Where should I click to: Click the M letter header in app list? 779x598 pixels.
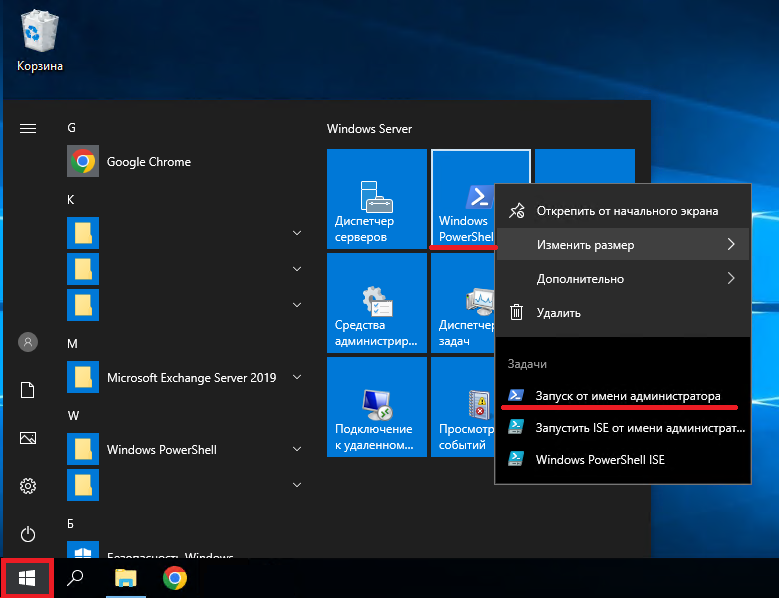(x=72, y=344)
